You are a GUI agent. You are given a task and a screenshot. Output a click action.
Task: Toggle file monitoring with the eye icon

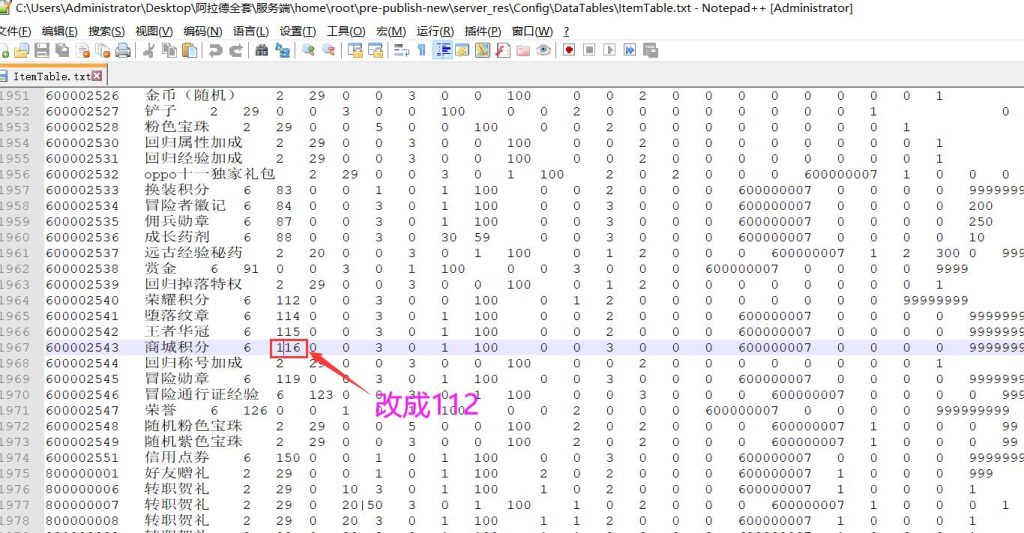543,50
